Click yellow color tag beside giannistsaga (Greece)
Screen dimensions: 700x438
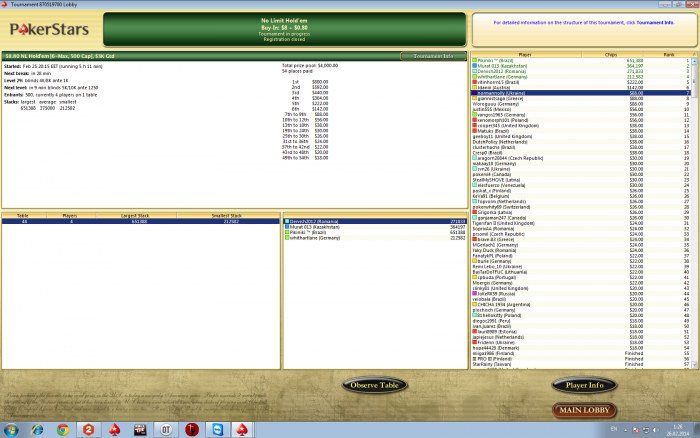tap(475, 98)
